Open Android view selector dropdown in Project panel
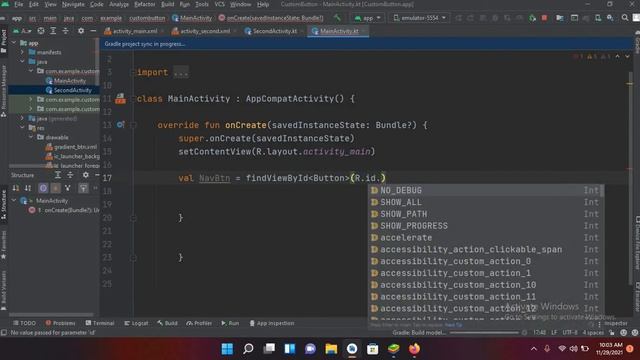This screenshot has height=360, width=640. coord(22,31)
